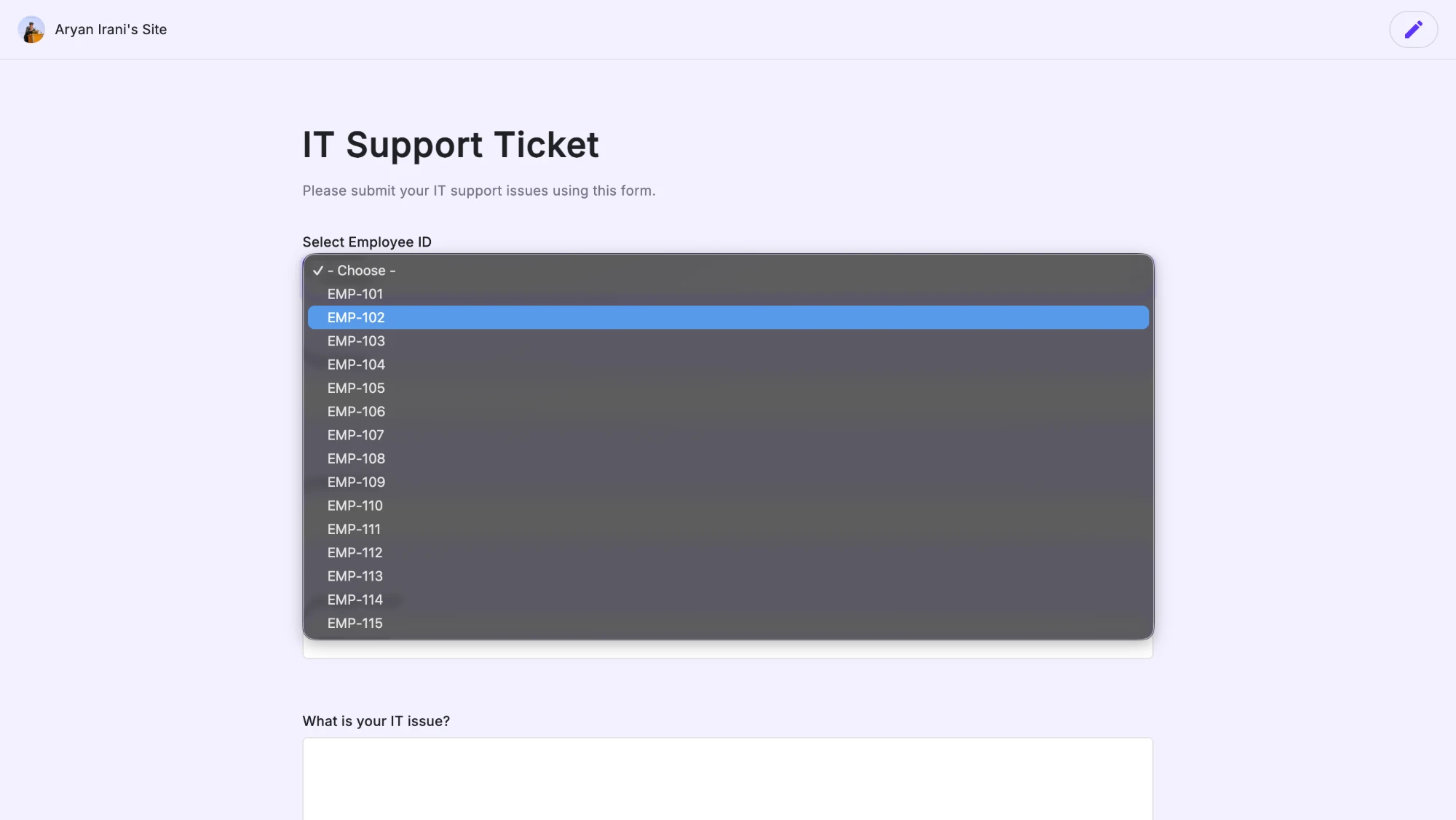Select EMP-109 employee ID

728,482
